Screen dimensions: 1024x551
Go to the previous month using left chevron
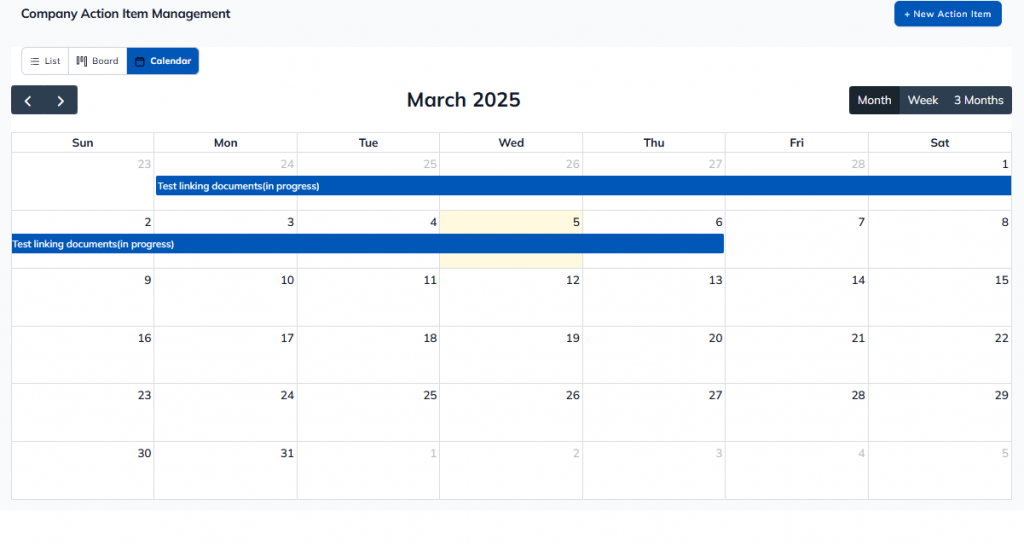[28, 100]
